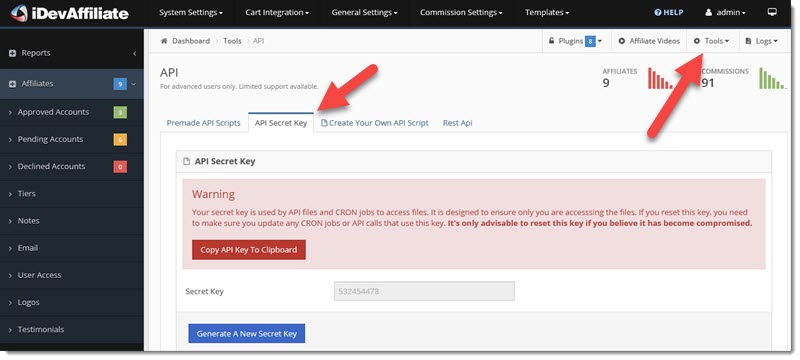Viewport: 800px width, 360px height.
Task: Click the red badge on Declined Accounts
Action: 120,166
